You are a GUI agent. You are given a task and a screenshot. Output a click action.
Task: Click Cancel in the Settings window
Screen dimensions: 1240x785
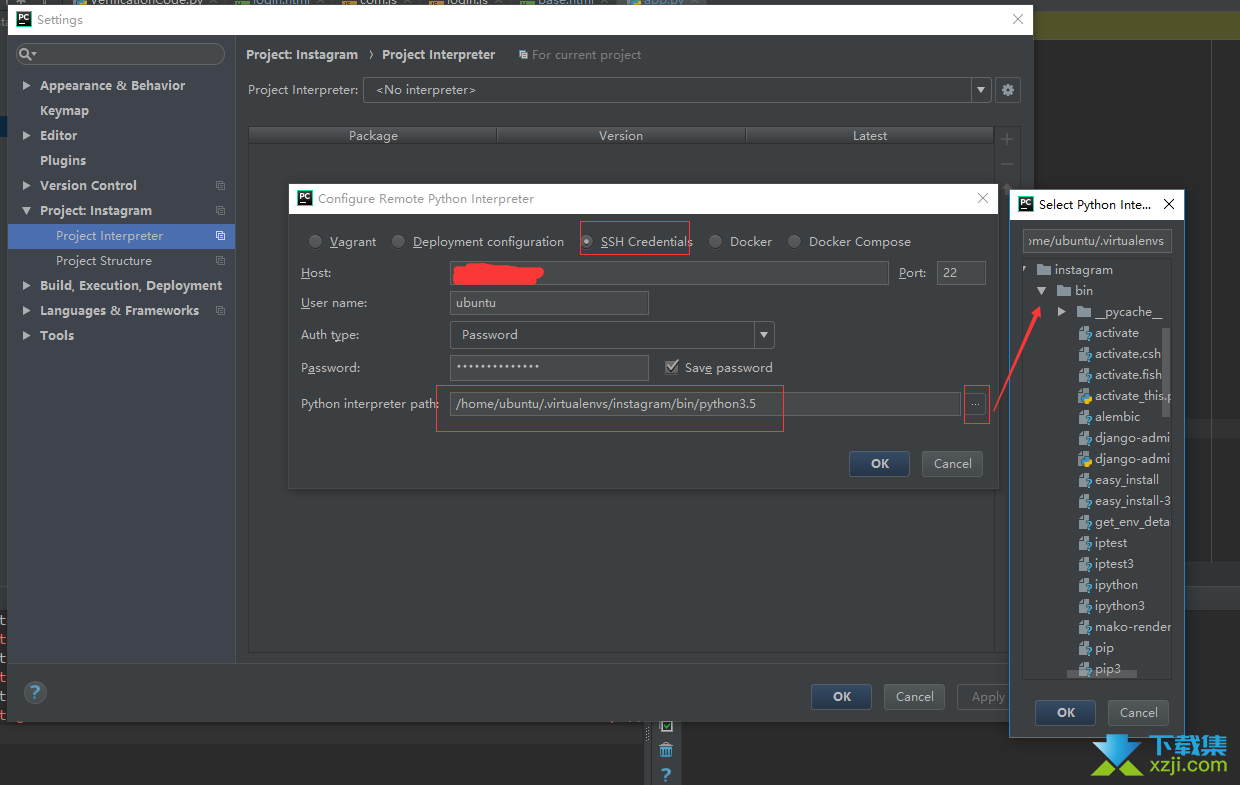tap(915, 697)
